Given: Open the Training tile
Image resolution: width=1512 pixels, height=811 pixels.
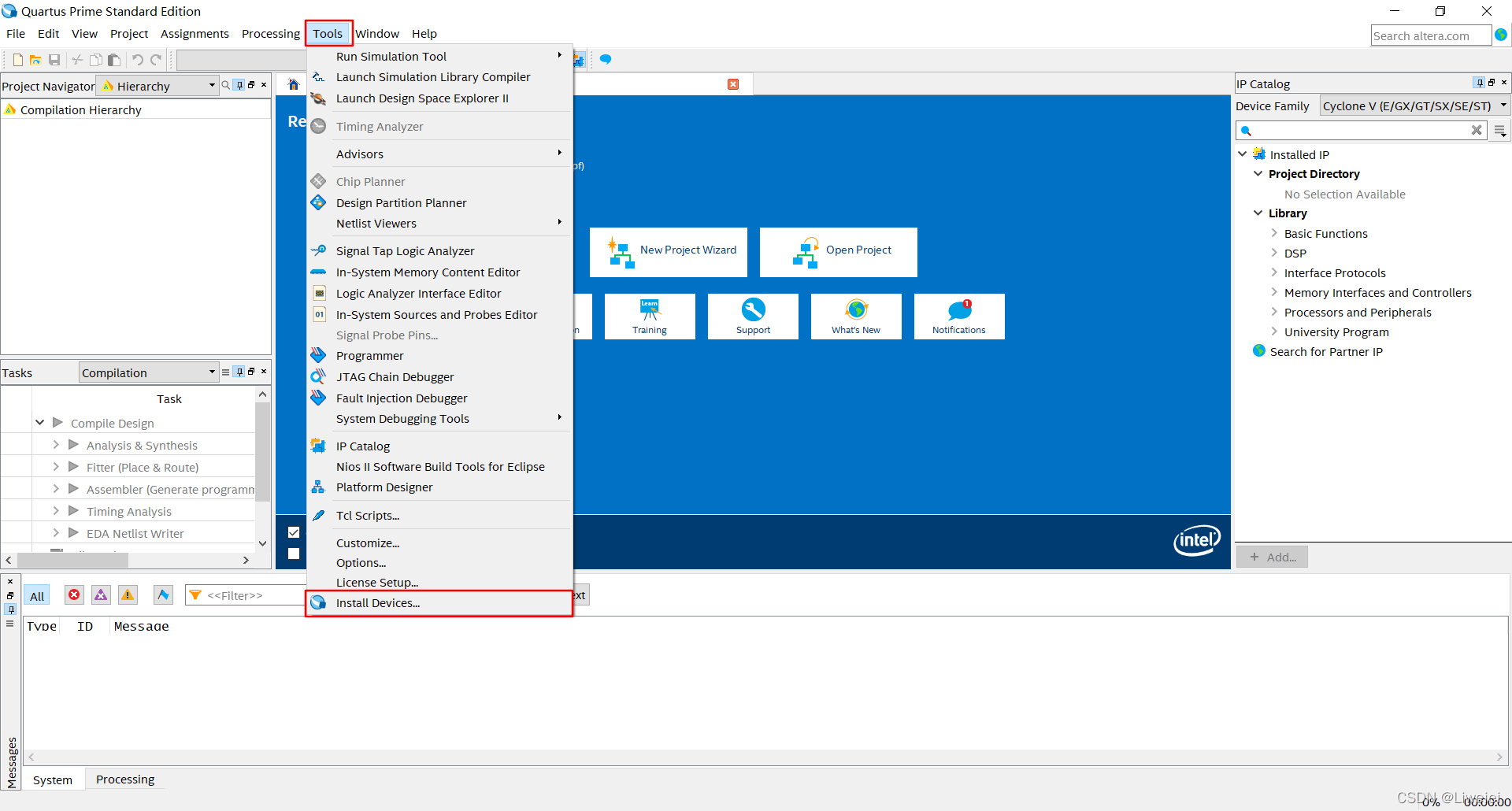Looking at the screenshot, I should click(x=650, y=317).
